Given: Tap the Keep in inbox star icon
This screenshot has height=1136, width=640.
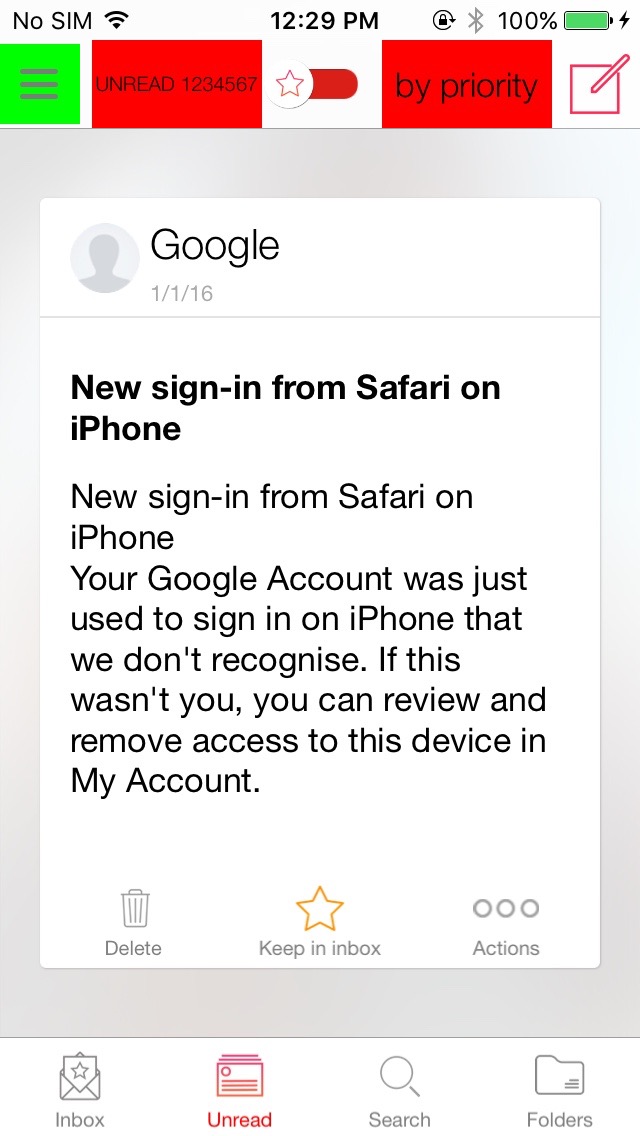Looking at the screenshot, I should click(320, 909).
